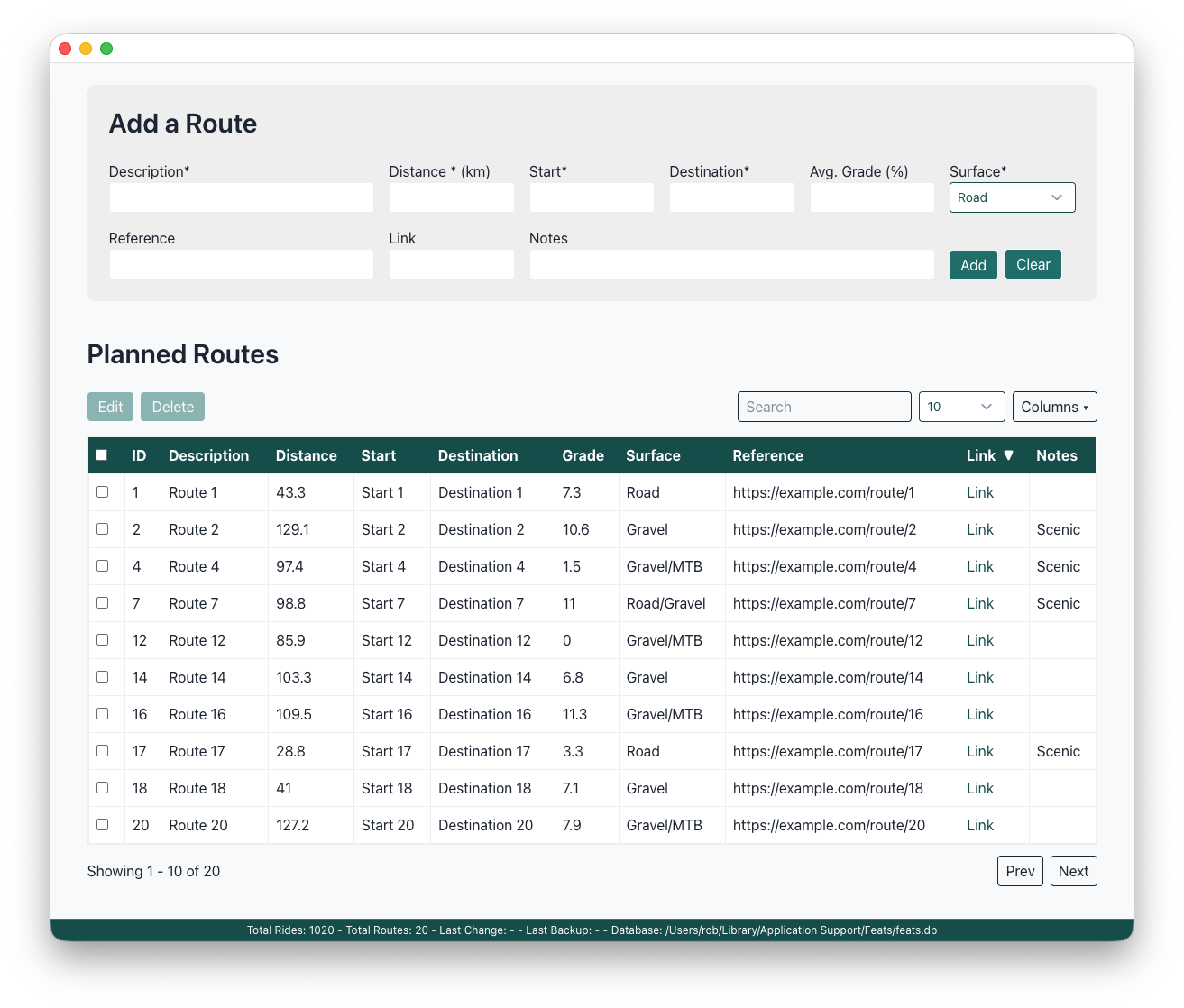
Task: Clear the route form
Action: point(1033,264)
